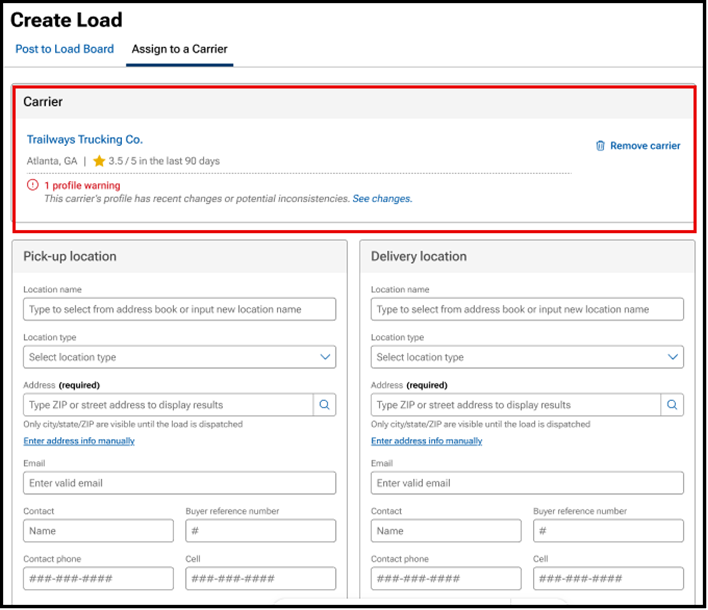Click the delivery Contact Name field
This screenshot has width=708, height=610.
[x=446, y=531]
